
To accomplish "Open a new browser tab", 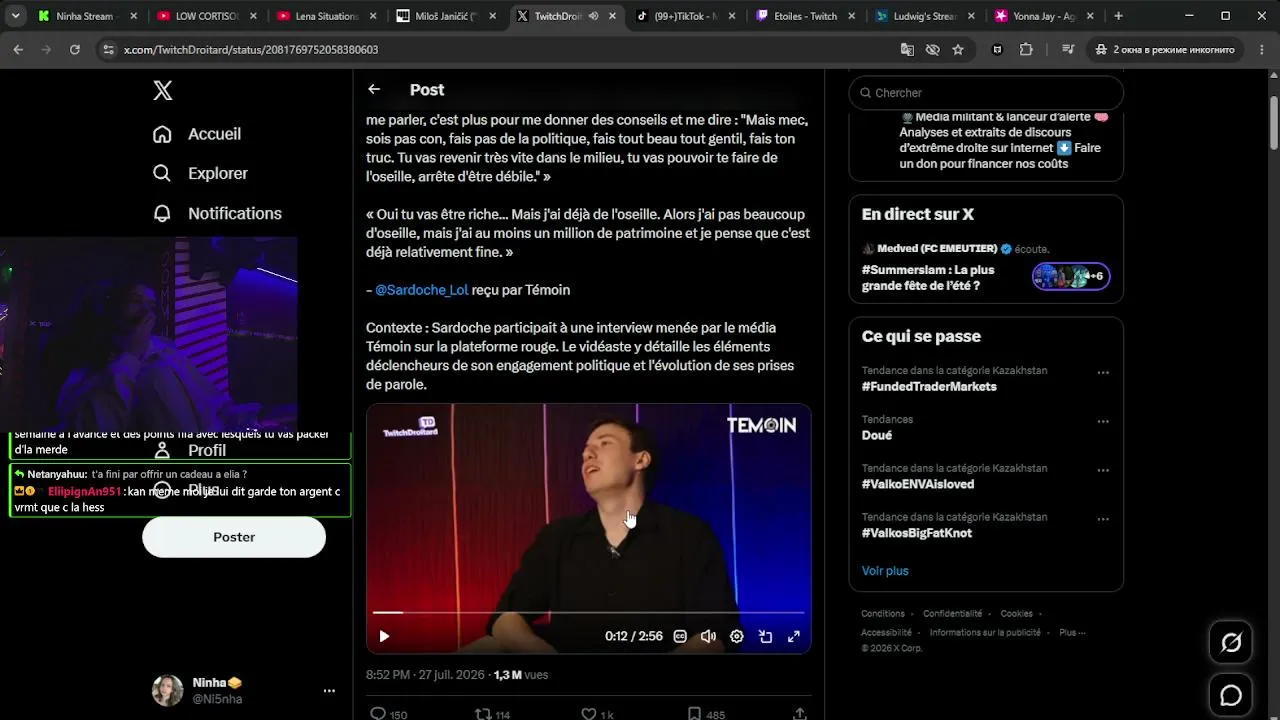I will point(1118,16).
